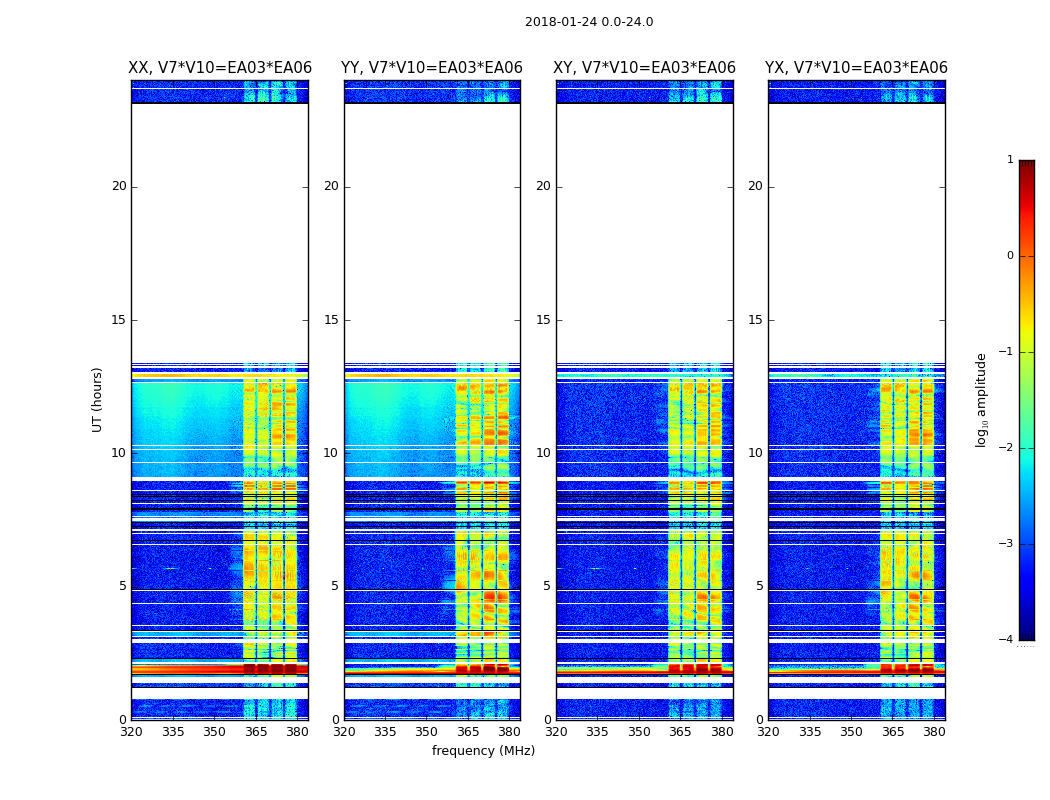The height and width of the screenshot is (800, 1050).
Task: Click the colorbar tick label 1
Action: coord(1009,160)
